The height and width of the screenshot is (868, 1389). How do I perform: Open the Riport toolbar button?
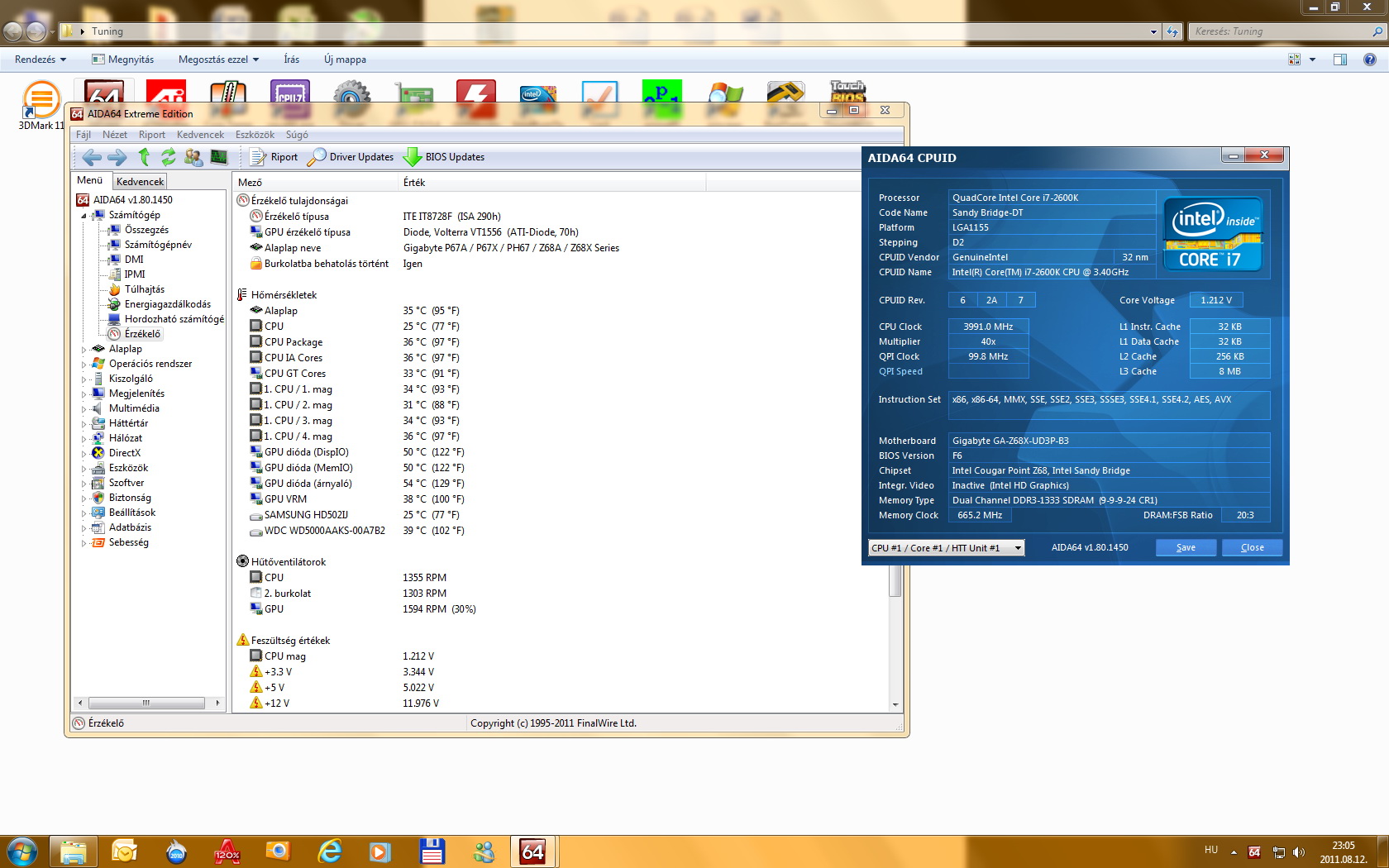point(274,157)
